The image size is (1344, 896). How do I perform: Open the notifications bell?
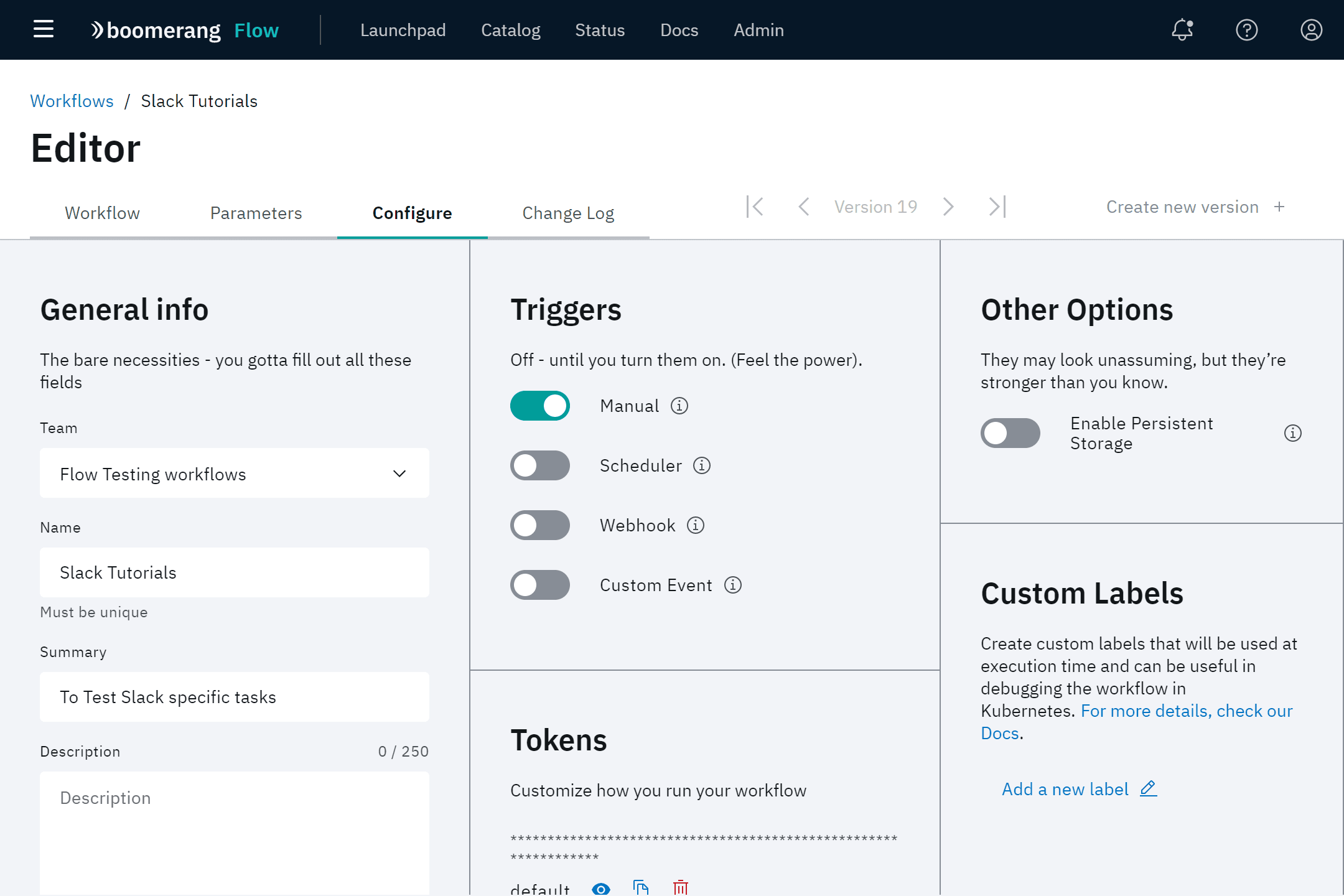point(1182,29)
